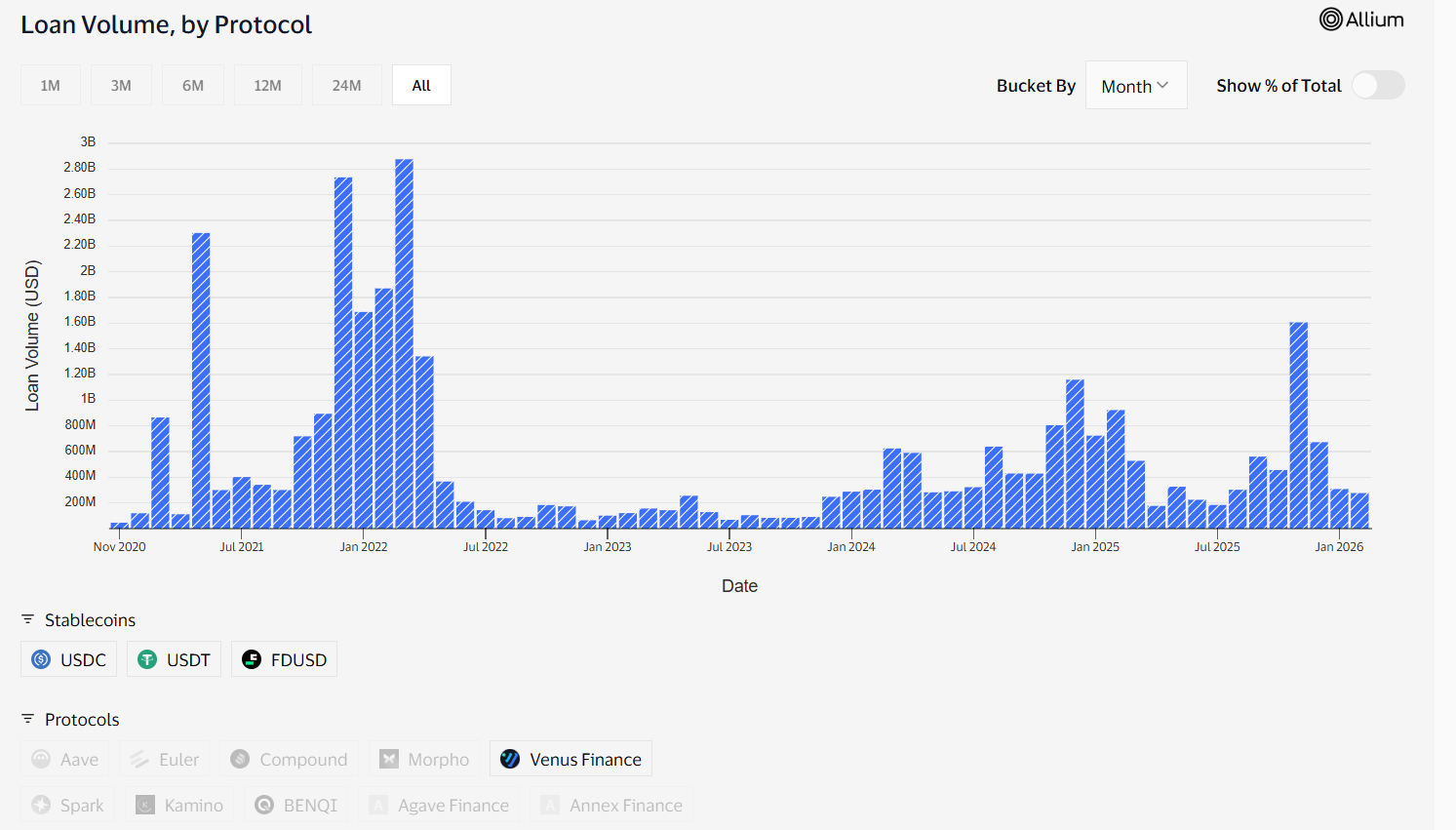
Task: Toggle the Aave protocol filter
Action: pyautogui.click(x=64, y=758)
